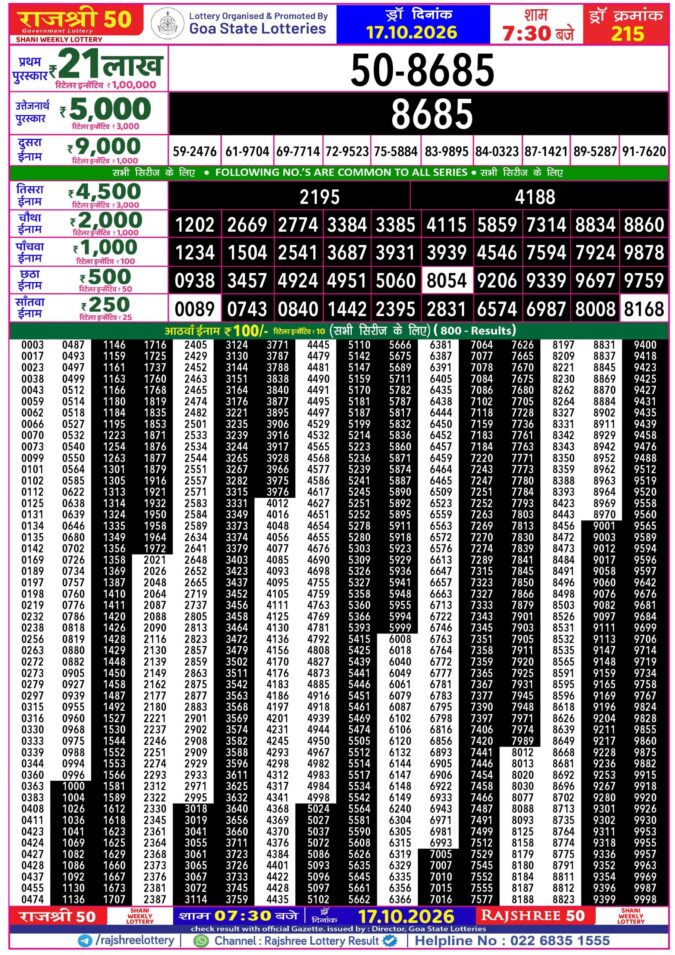Click fourth prize amount ₹2,000

(x=106, y=220)
